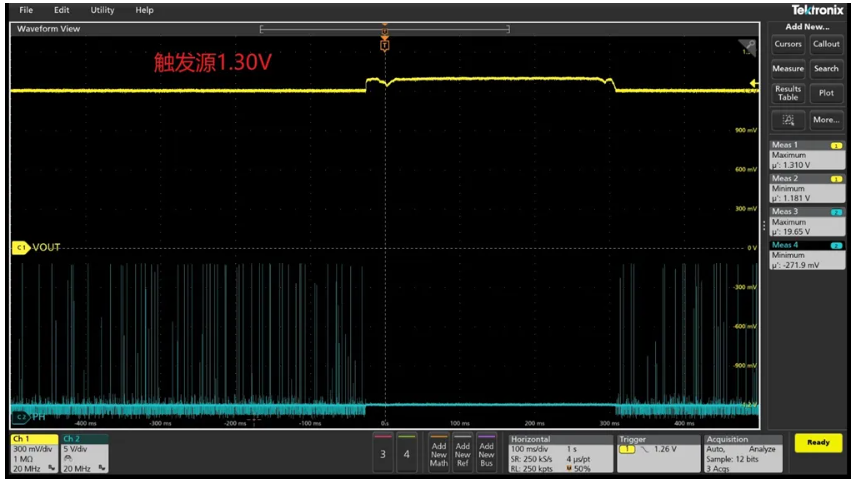Click the yellow trigger position marker T

385,45
